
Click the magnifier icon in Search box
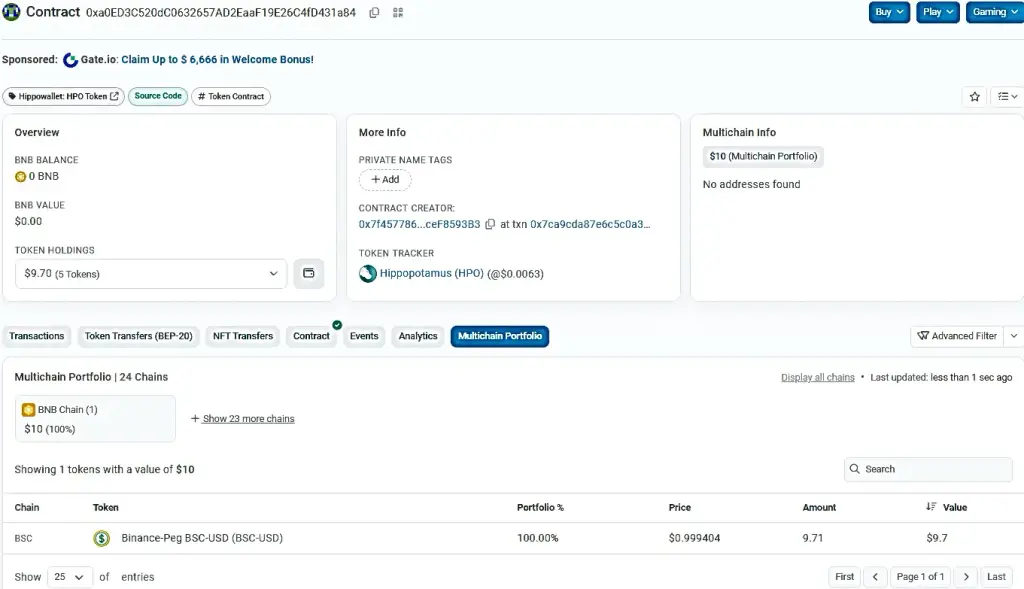tap(854, 469)
